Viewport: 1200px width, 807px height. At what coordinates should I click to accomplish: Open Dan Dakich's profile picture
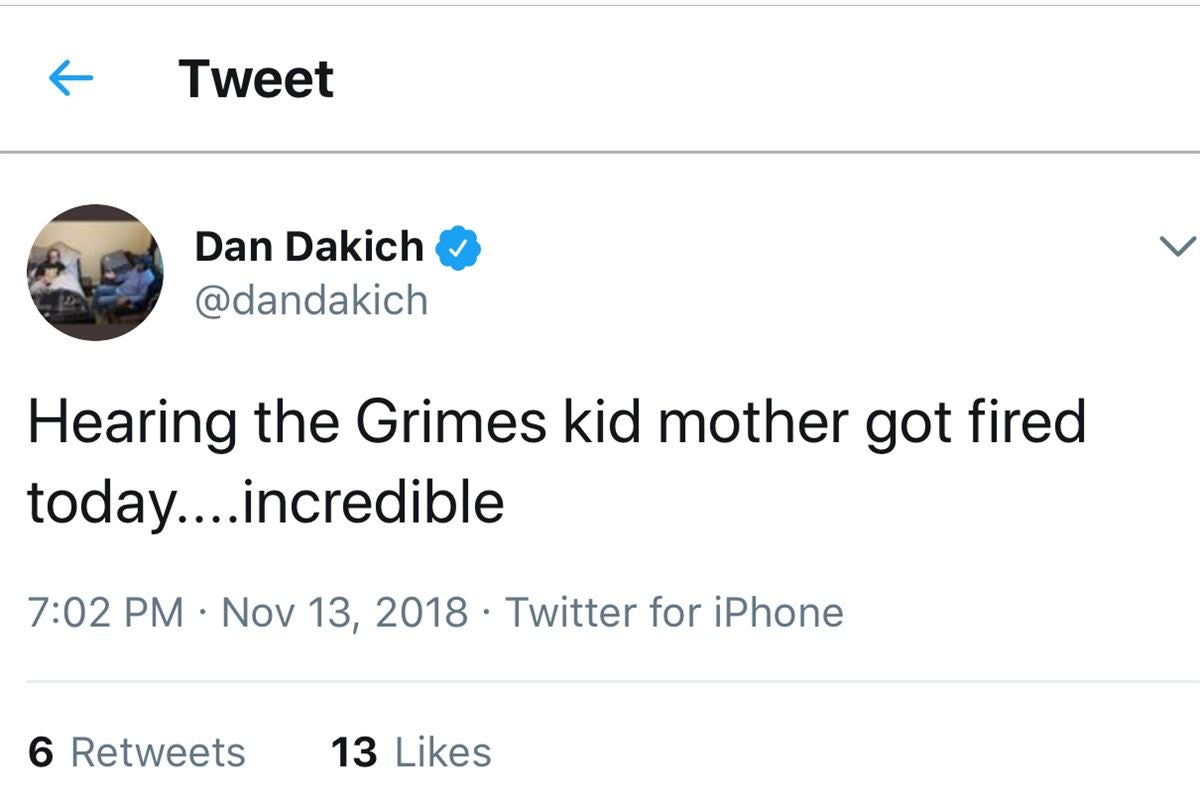(x=94, y=272)
